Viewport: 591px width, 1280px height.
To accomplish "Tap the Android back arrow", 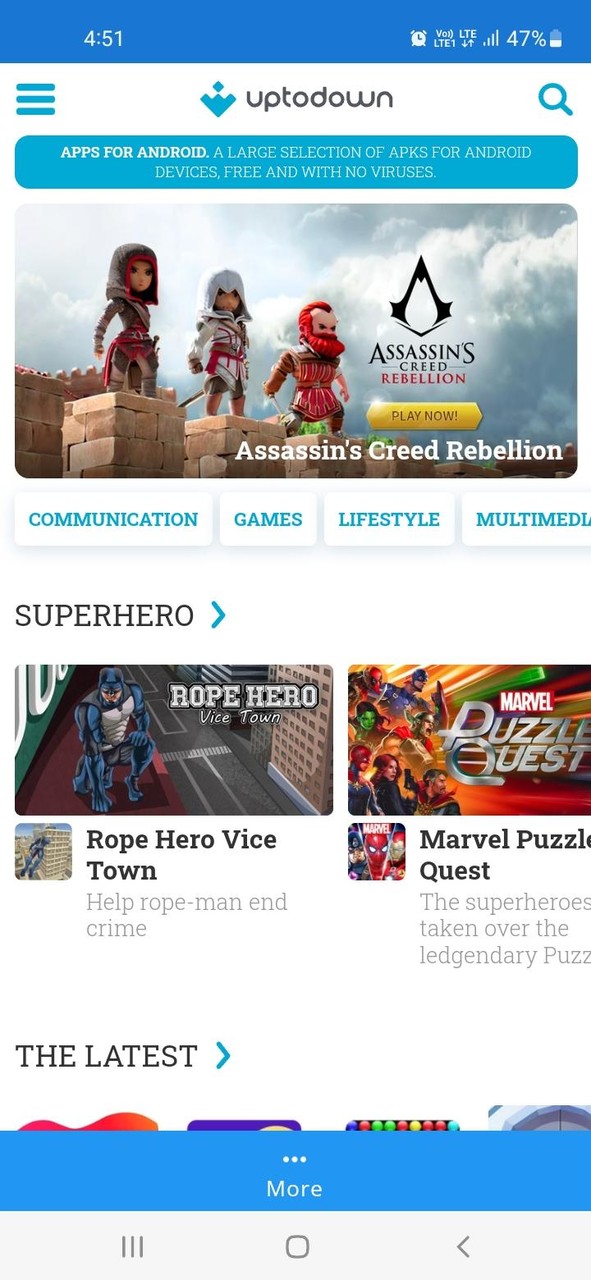I will [462, 1246].
